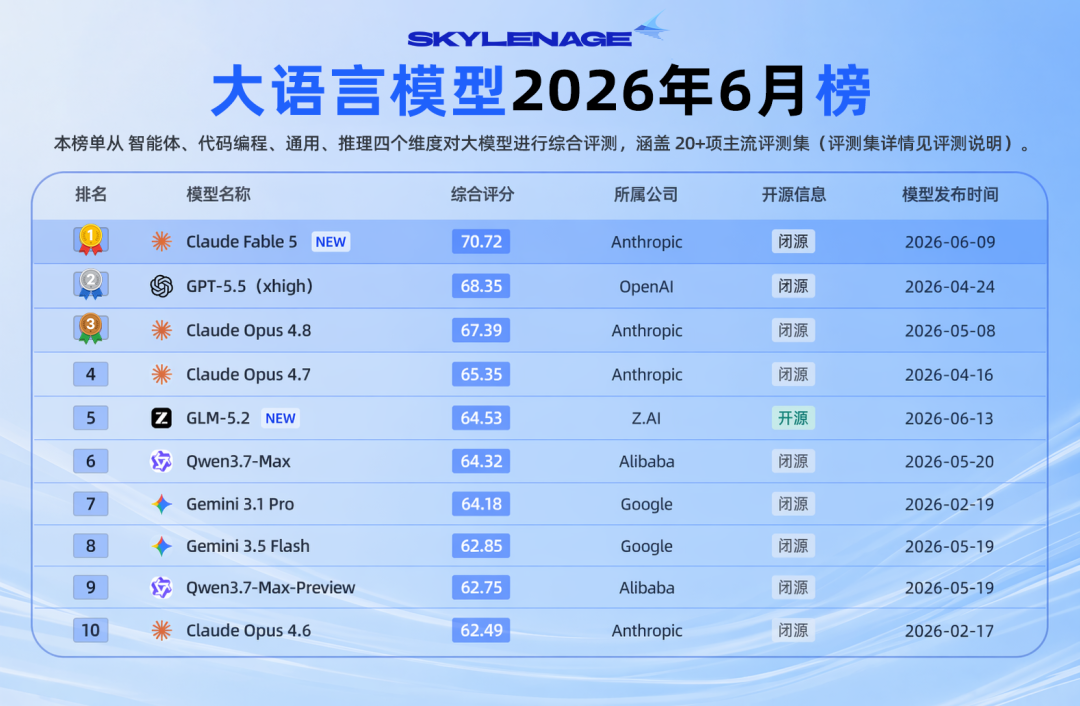The width and height of the screenshot is (1080, 706).
Task: Click the 62.49 score badge
Action: tap(481, 630)
